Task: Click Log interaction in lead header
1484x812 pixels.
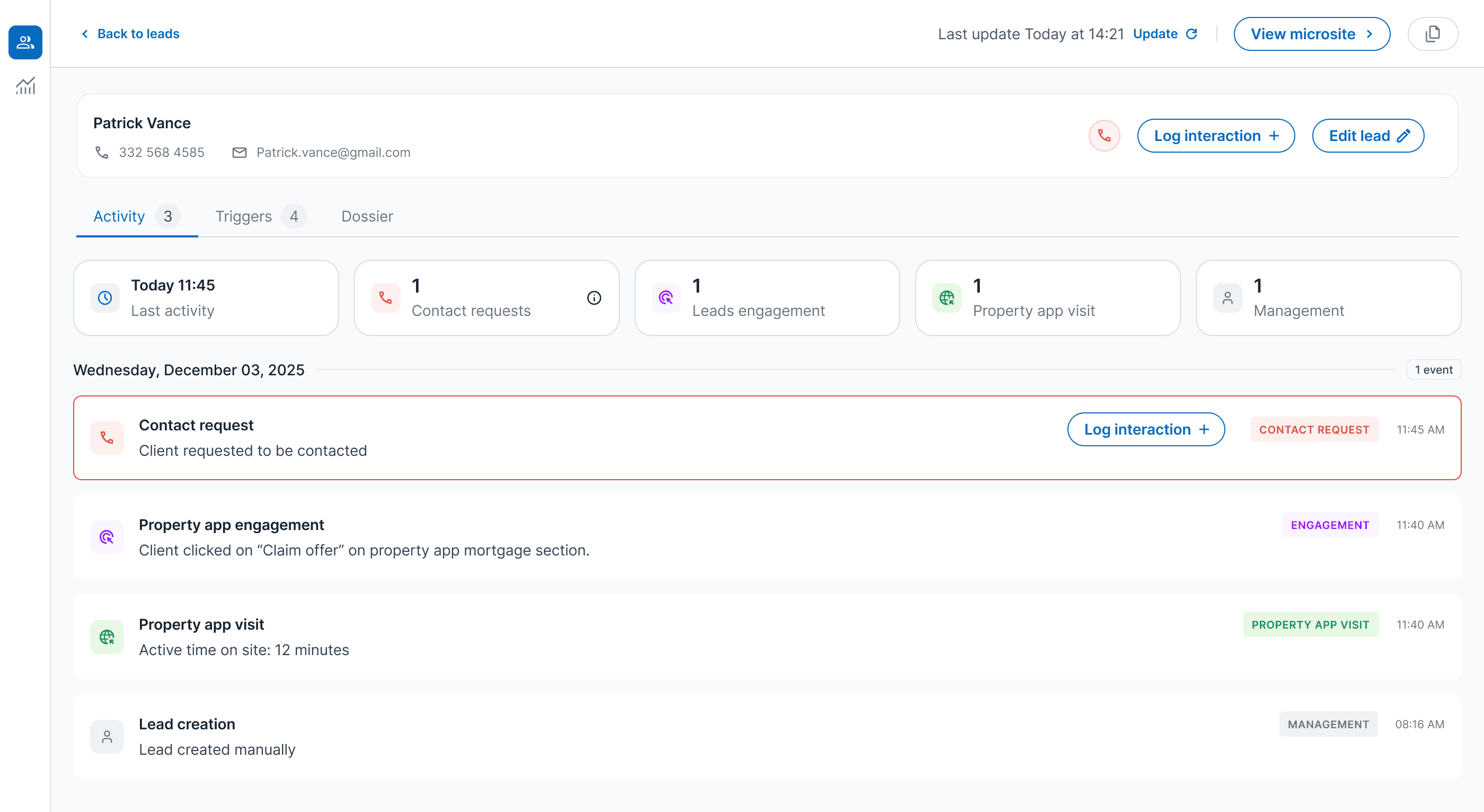Action: tap(1215, 136)
